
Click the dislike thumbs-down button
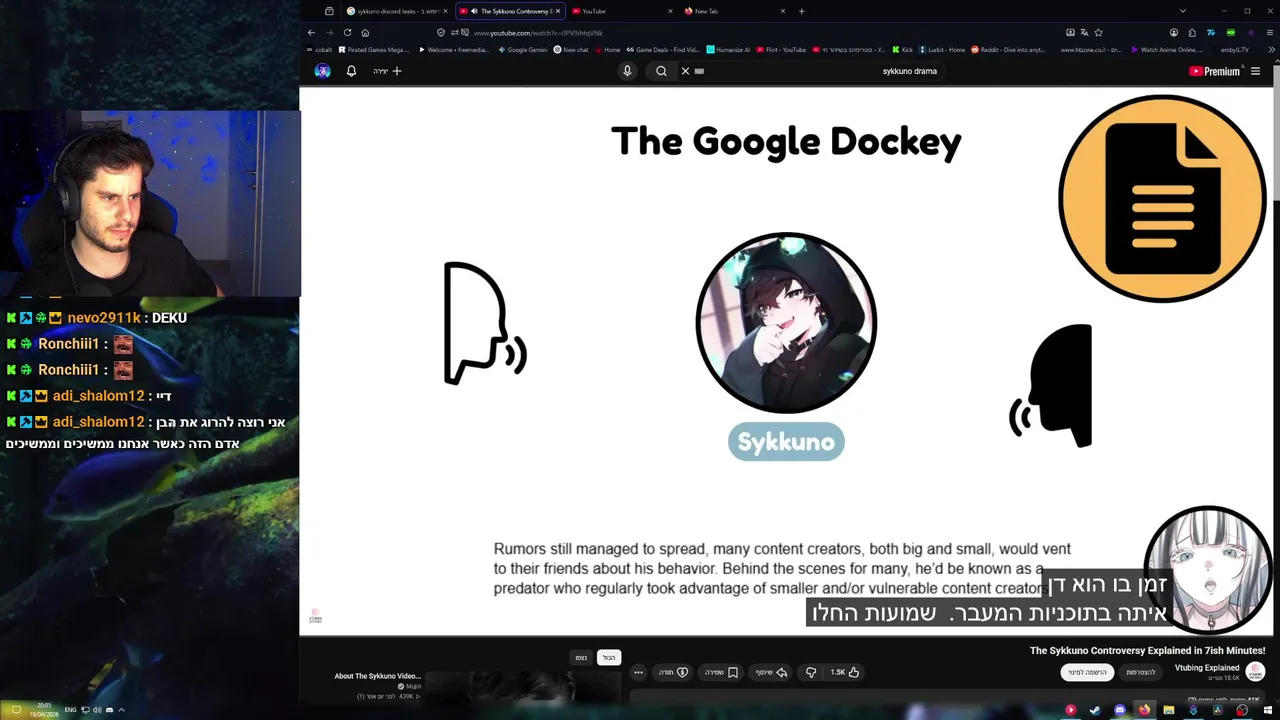pyautogui.click(x=811, y=672)
